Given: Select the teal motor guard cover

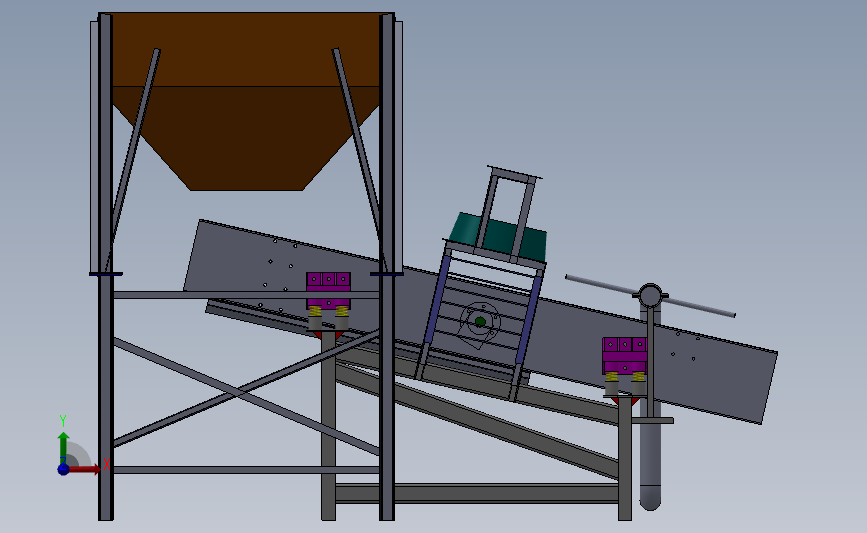Looking at the screenshot, I should [x=498, y=237].
